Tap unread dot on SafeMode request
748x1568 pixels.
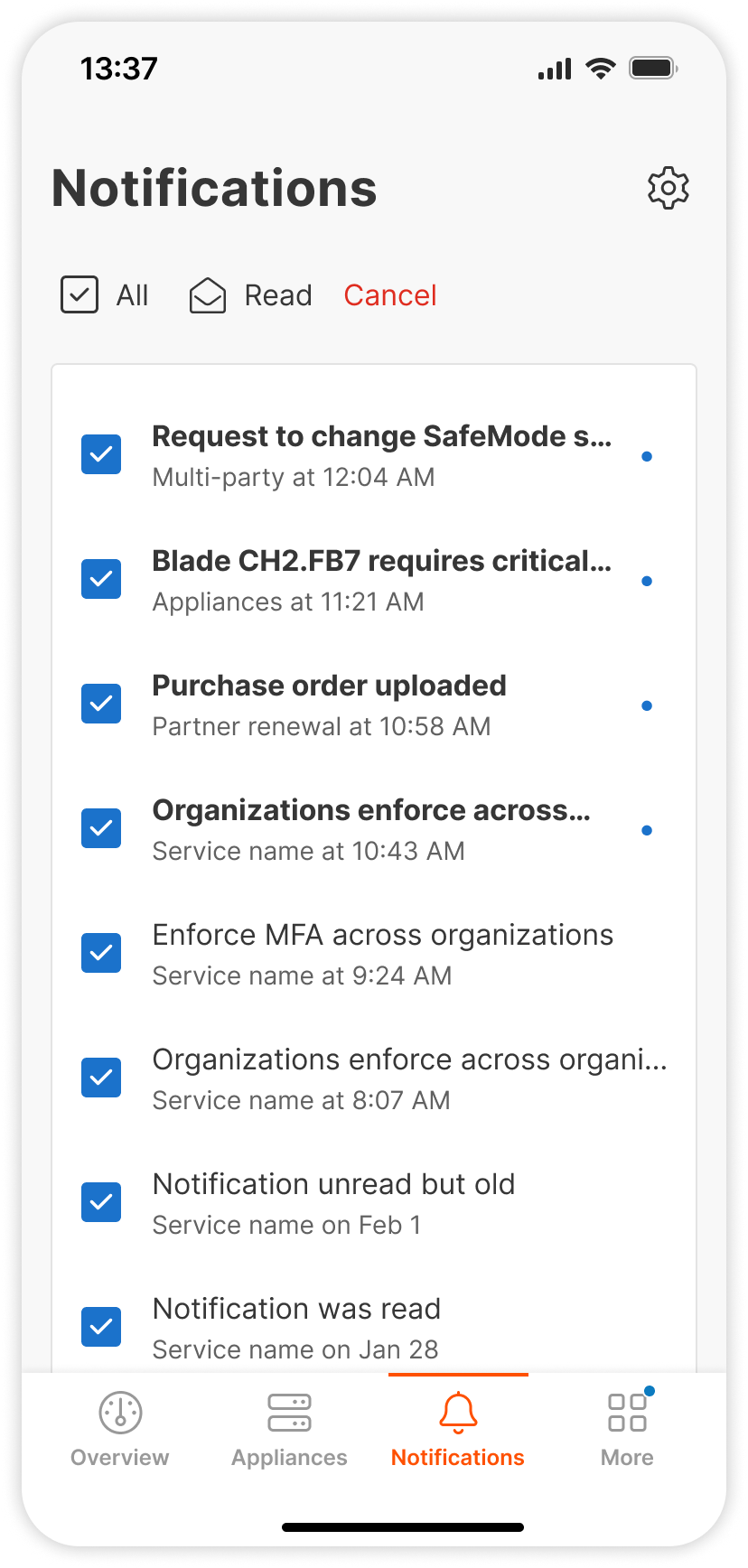(647, 457)
